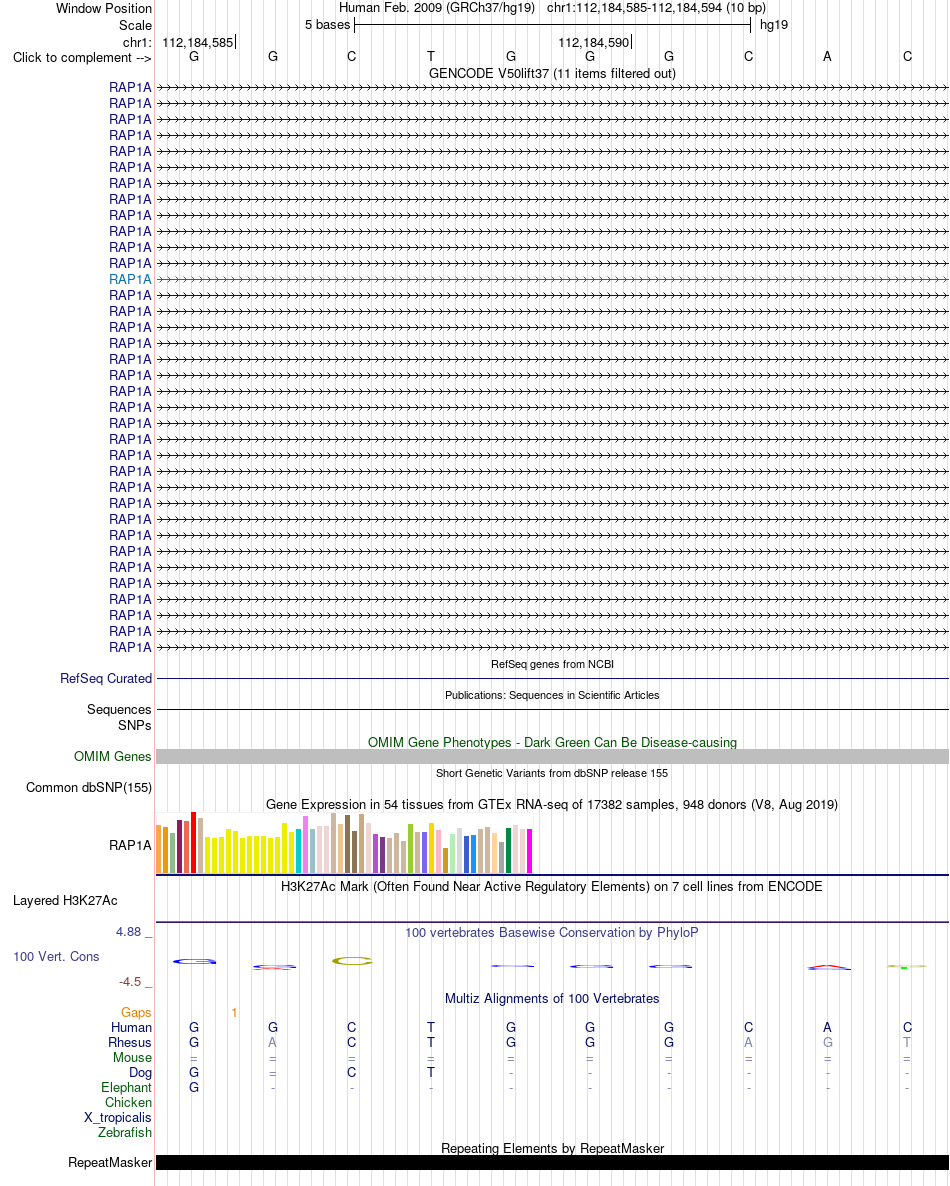950x1186 pixels.
Task: Click the orange Gaps label
Action: click(x=135, y=1013)
